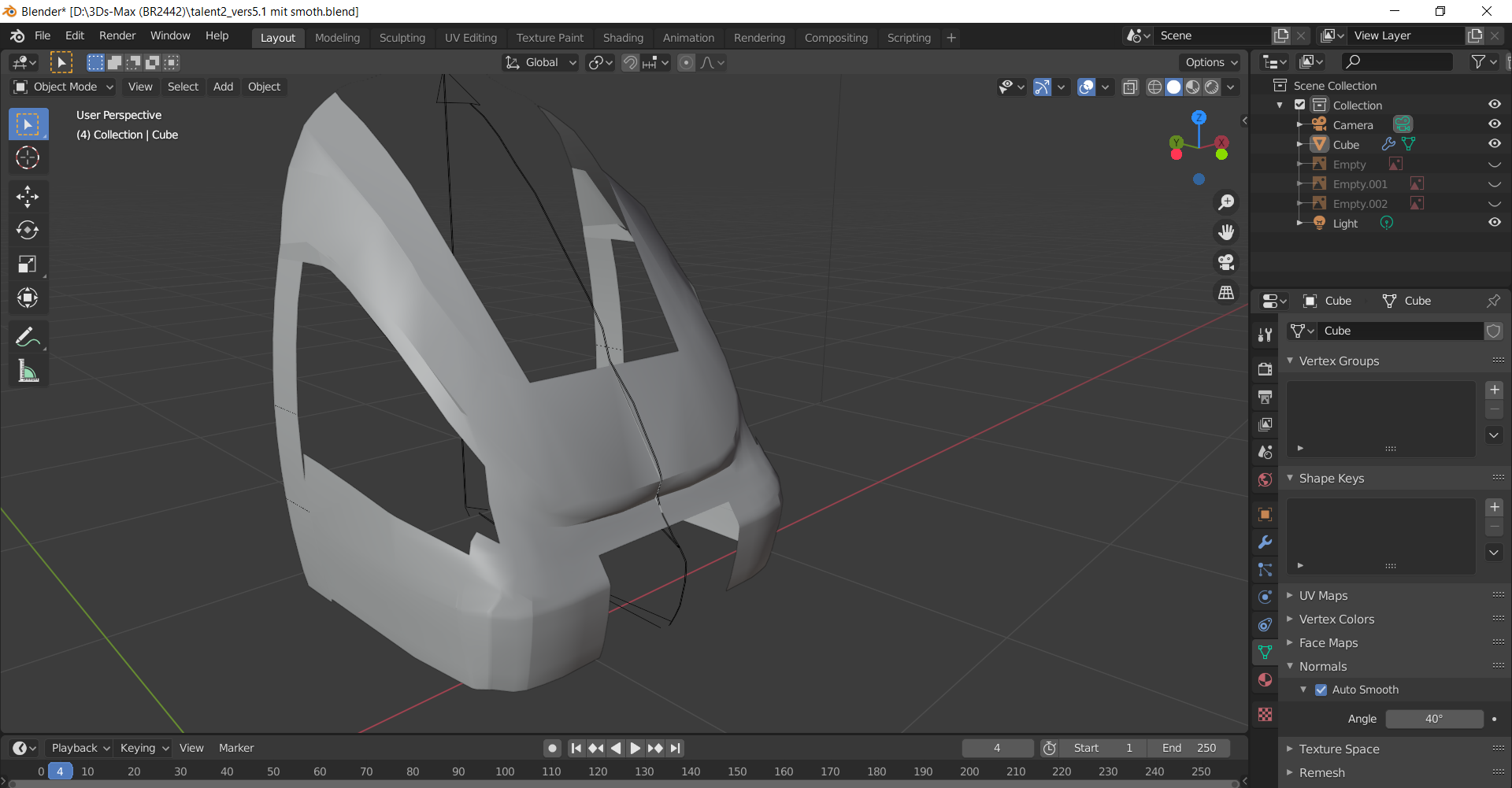Viewport: 1512px width, 788px height.
Task: Select the Scale tool
Action: point(28,264)
